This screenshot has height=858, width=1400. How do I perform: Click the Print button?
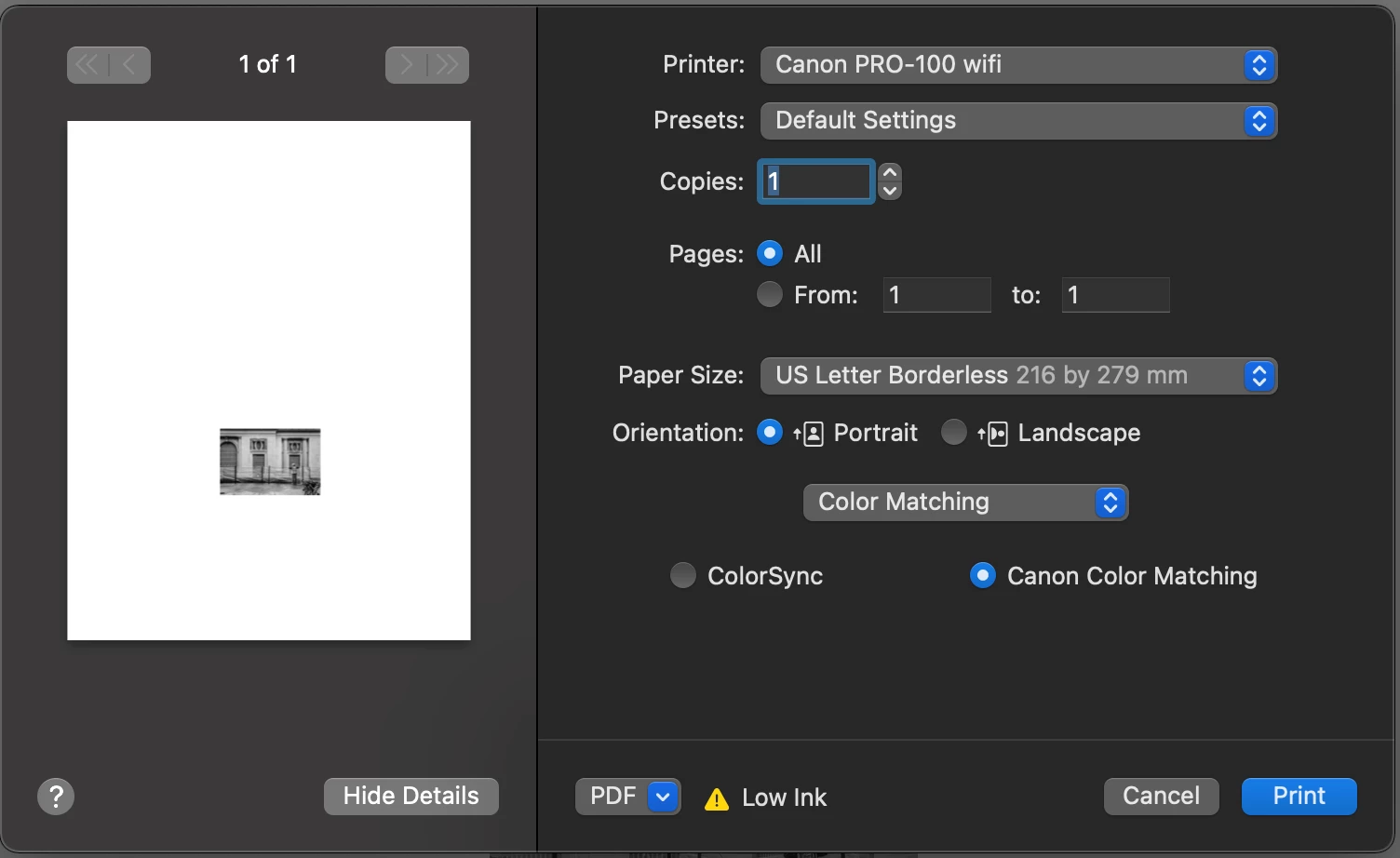click(x=1299, y=797)
